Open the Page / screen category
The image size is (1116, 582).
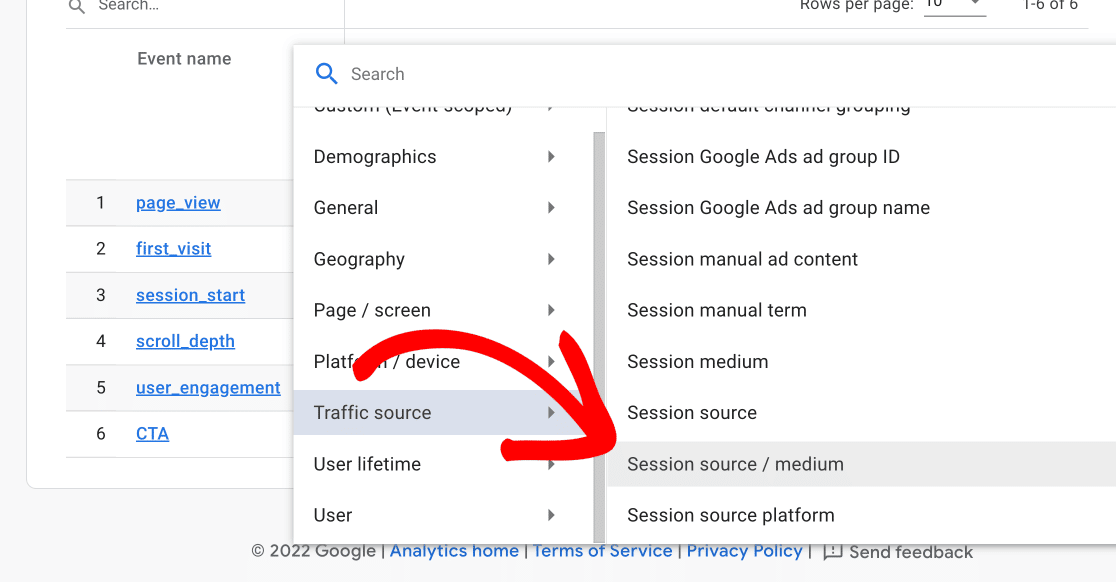(372, 310)
